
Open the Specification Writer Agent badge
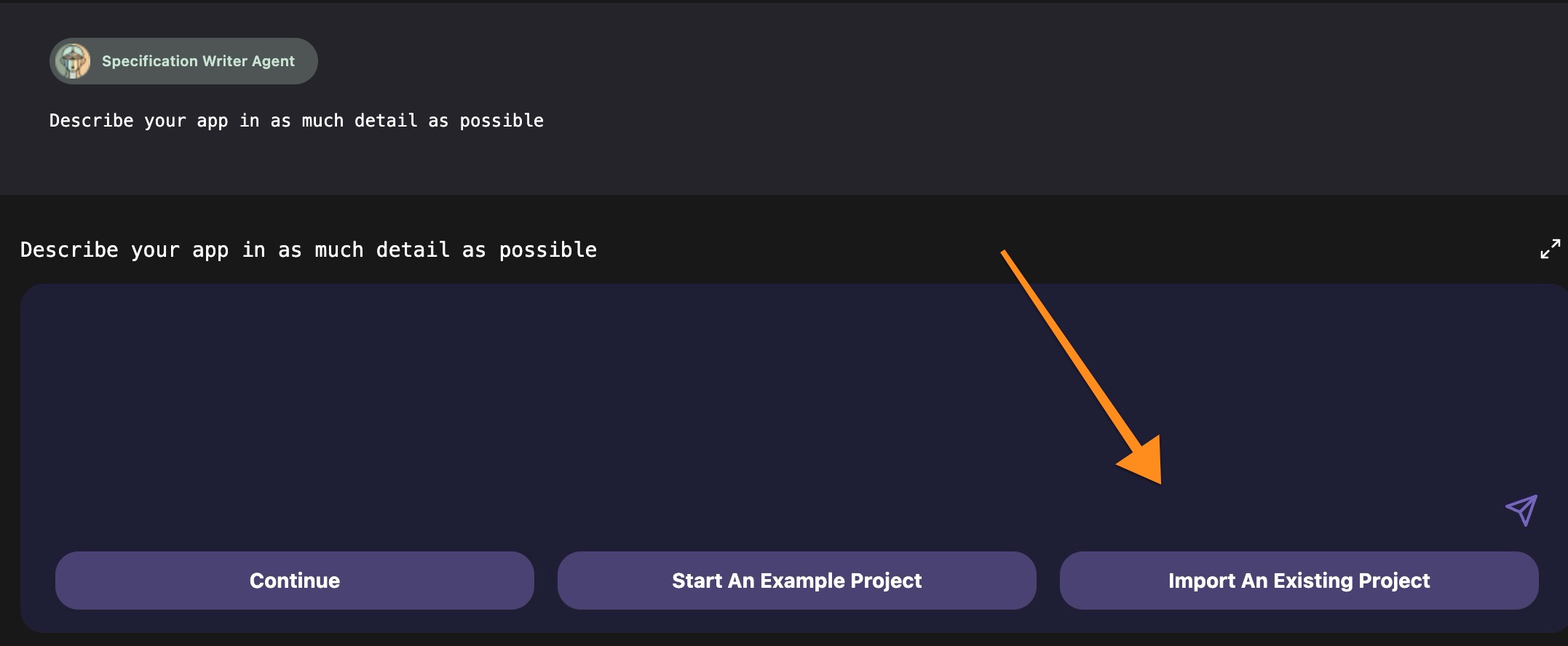[x=183, y=61]
